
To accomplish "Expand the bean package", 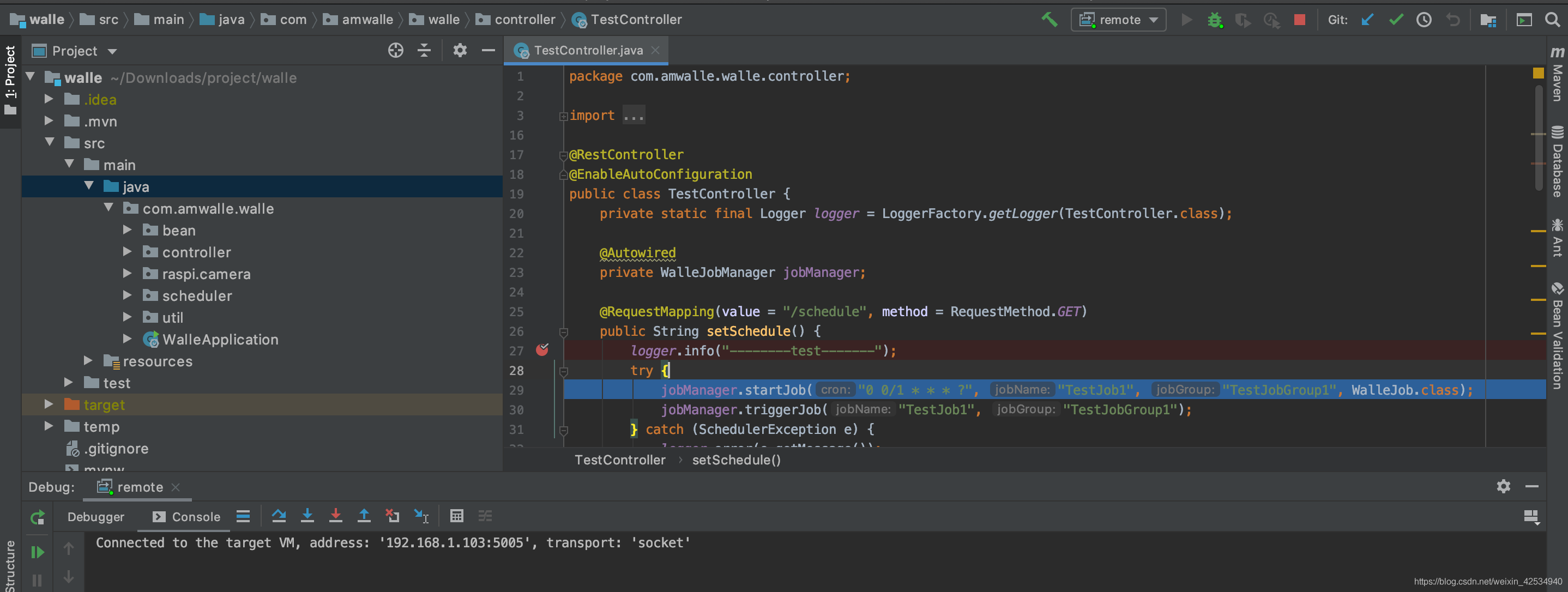I will tap(127, 230).
